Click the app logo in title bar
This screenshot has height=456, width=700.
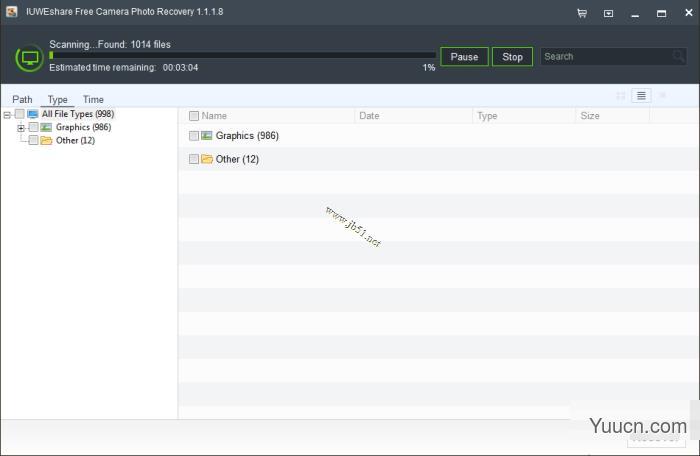click(x=11, y=12)
